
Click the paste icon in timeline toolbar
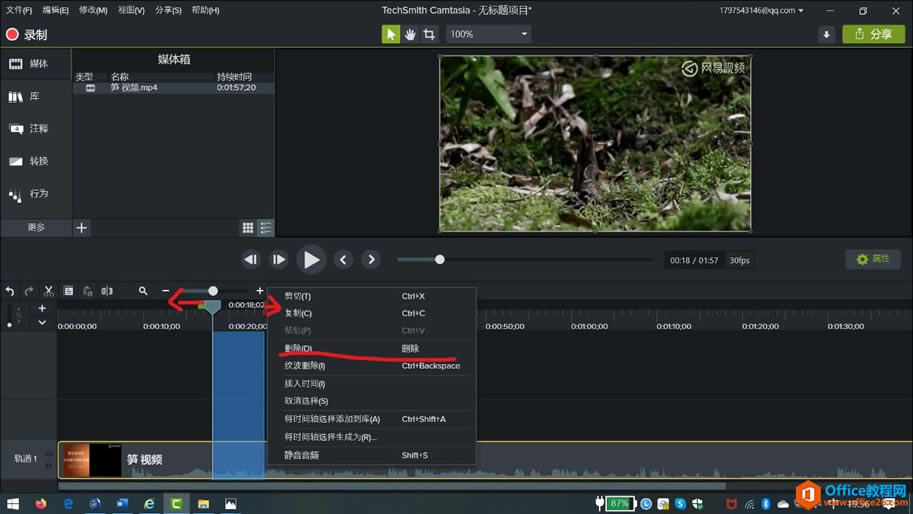pyautogui.click(x=87, y=291)
